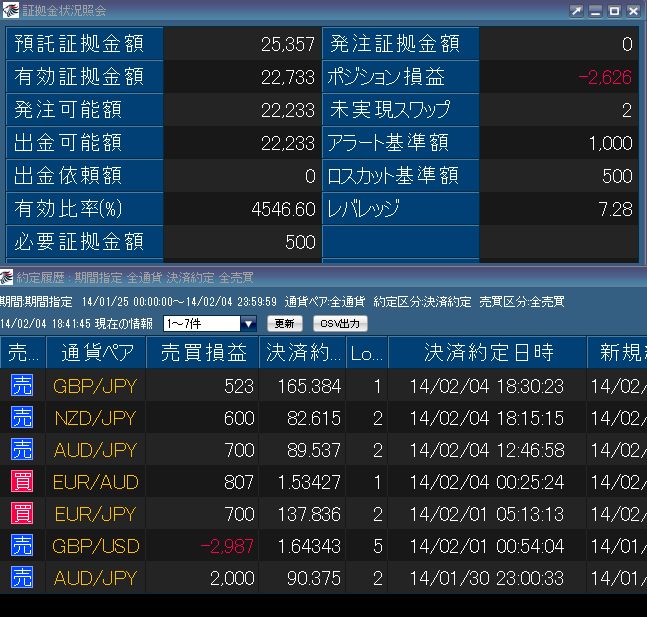Click the 90.375 settlement price
This screenshot has height=617, width=647.
[x=314, y=578]
